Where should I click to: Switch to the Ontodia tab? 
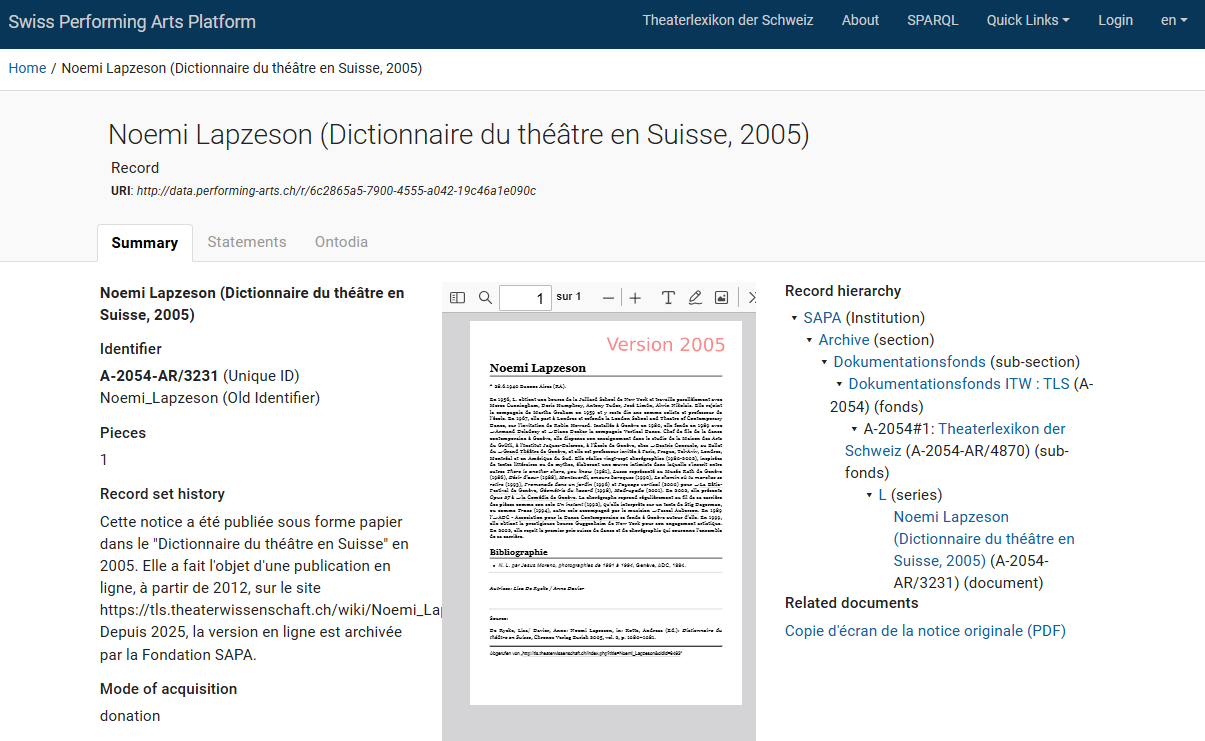(x=341, y=242)
